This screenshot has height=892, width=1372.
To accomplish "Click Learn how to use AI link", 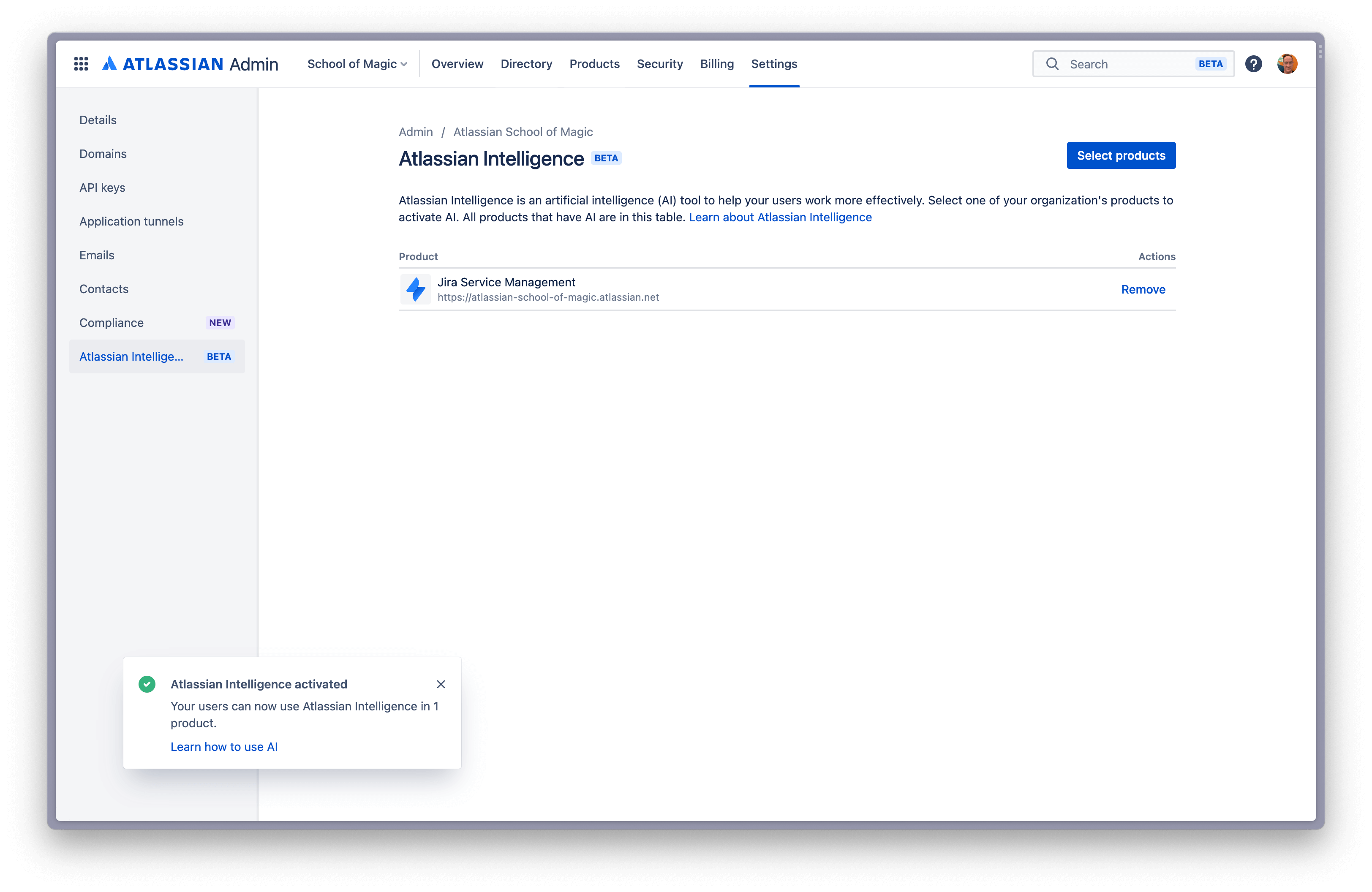I will tap(224, 746).
